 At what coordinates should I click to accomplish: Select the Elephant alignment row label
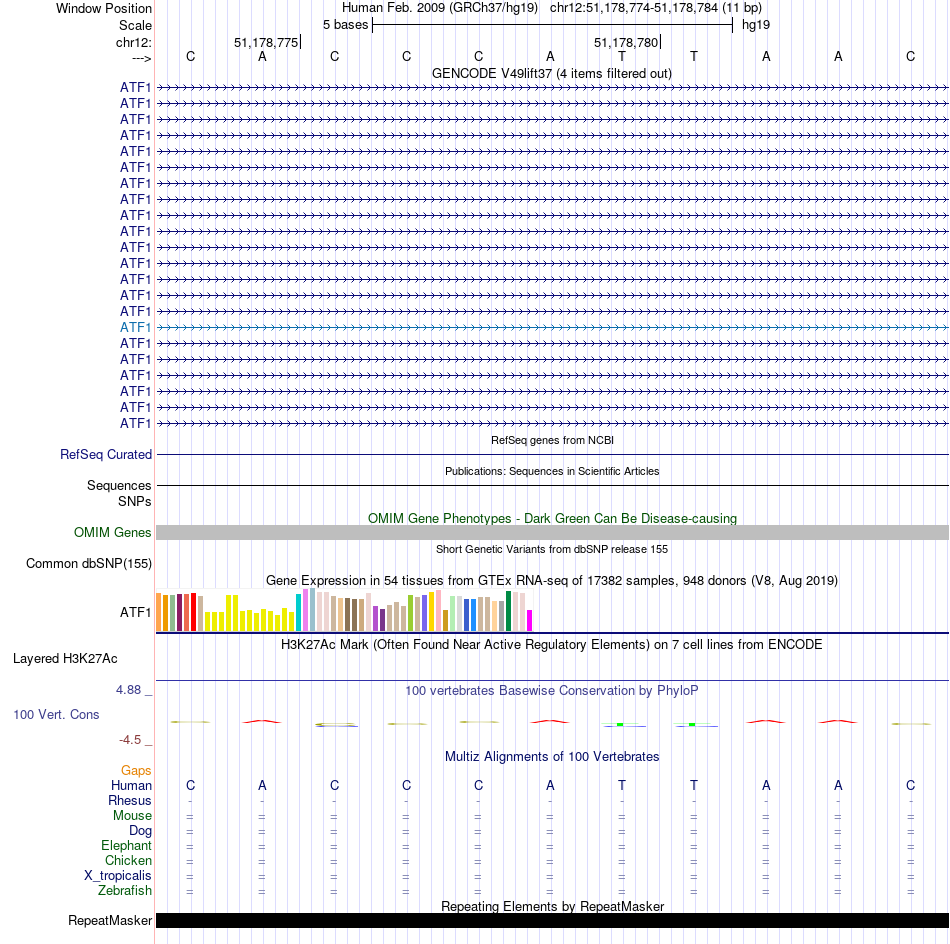[x=126, y=845]
